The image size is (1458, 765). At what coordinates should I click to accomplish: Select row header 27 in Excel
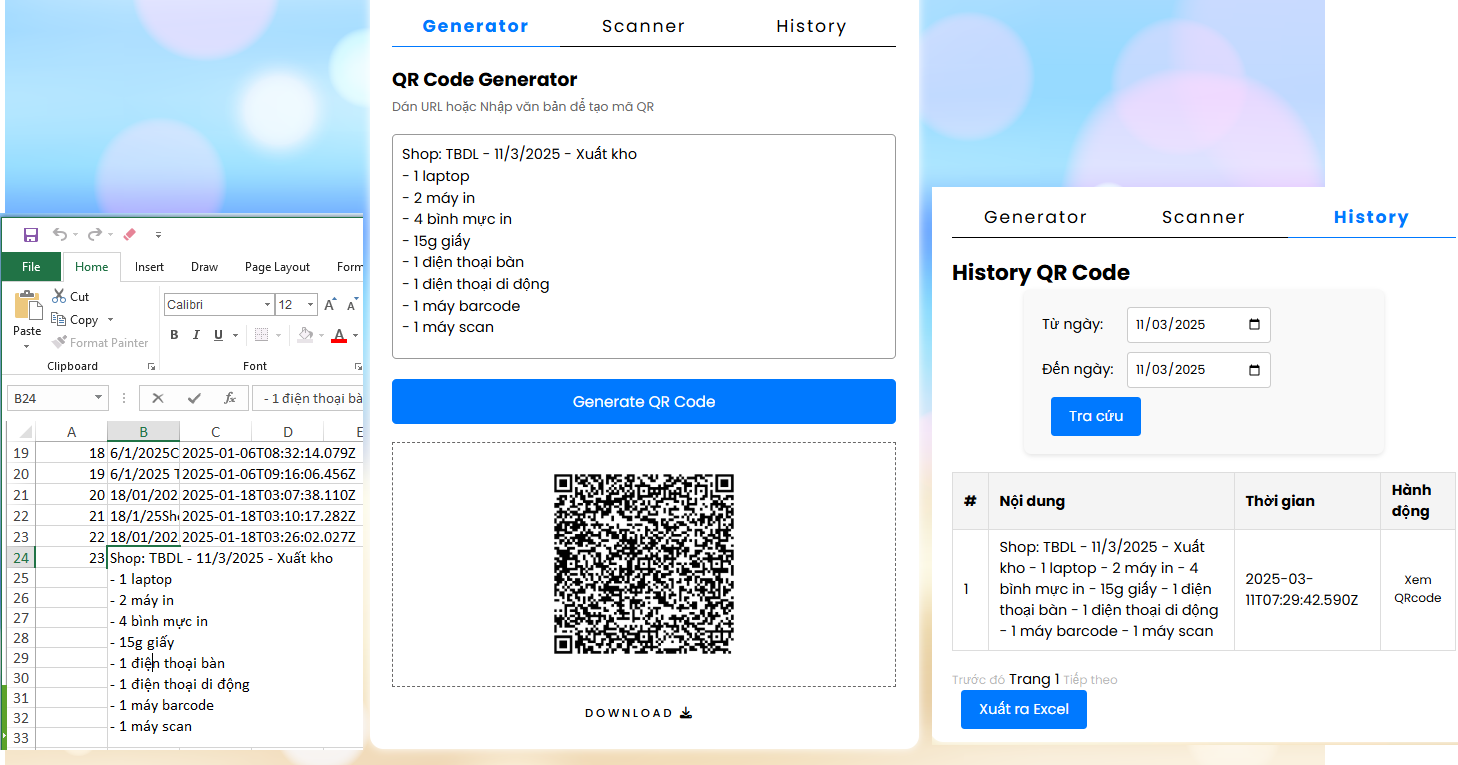click(21, 618)
